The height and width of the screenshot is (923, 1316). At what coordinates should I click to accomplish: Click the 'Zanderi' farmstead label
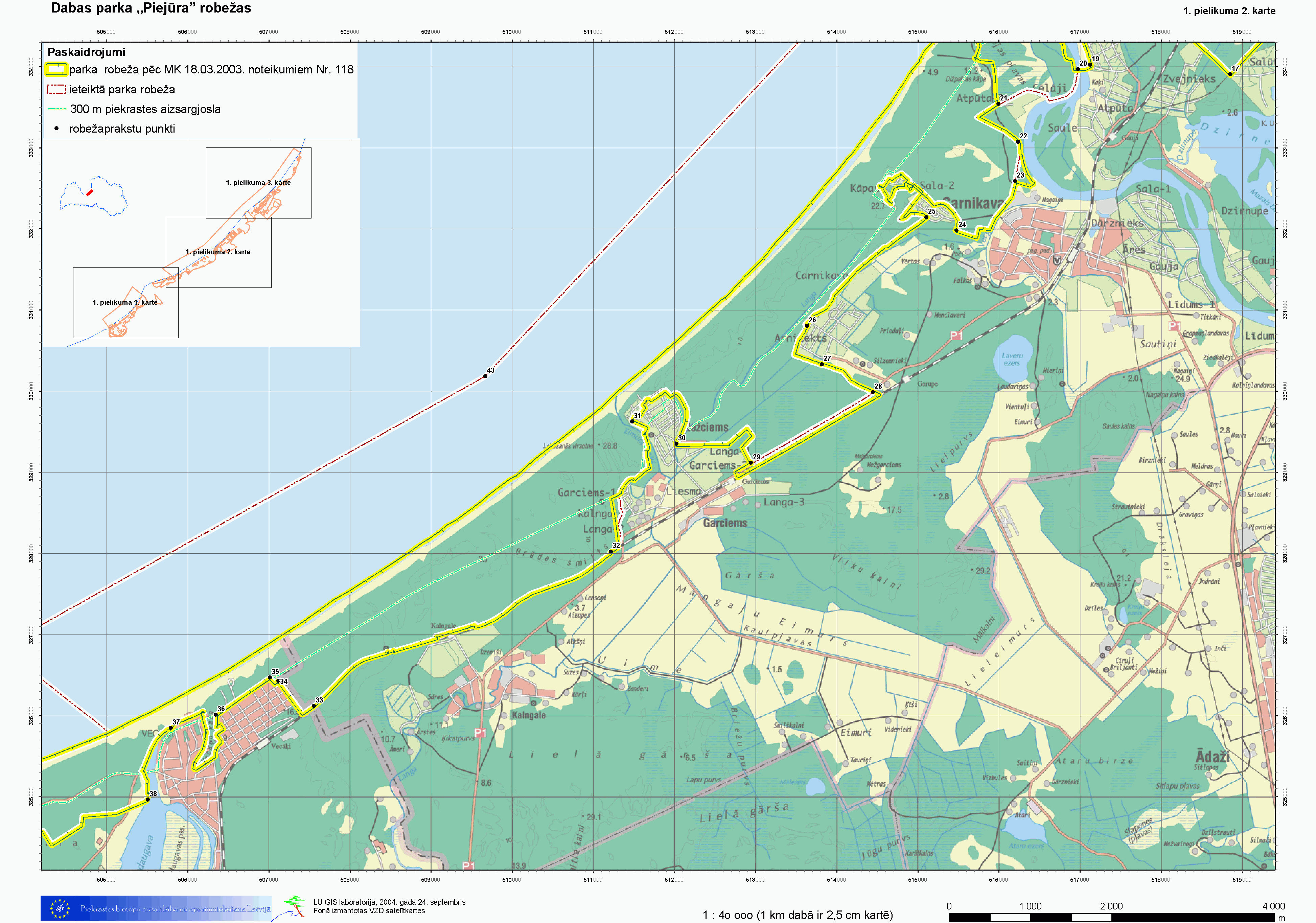(x=637, y=689)
